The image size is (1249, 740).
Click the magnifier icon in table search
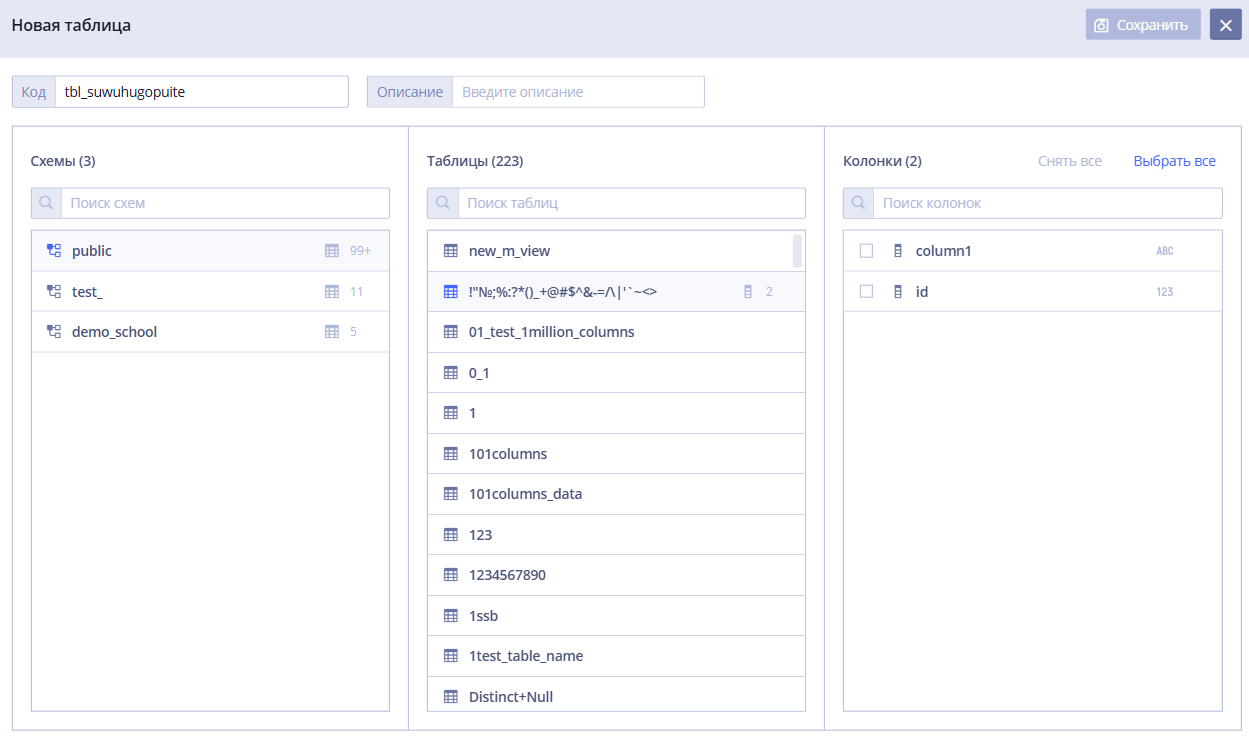tap(443, 203)
